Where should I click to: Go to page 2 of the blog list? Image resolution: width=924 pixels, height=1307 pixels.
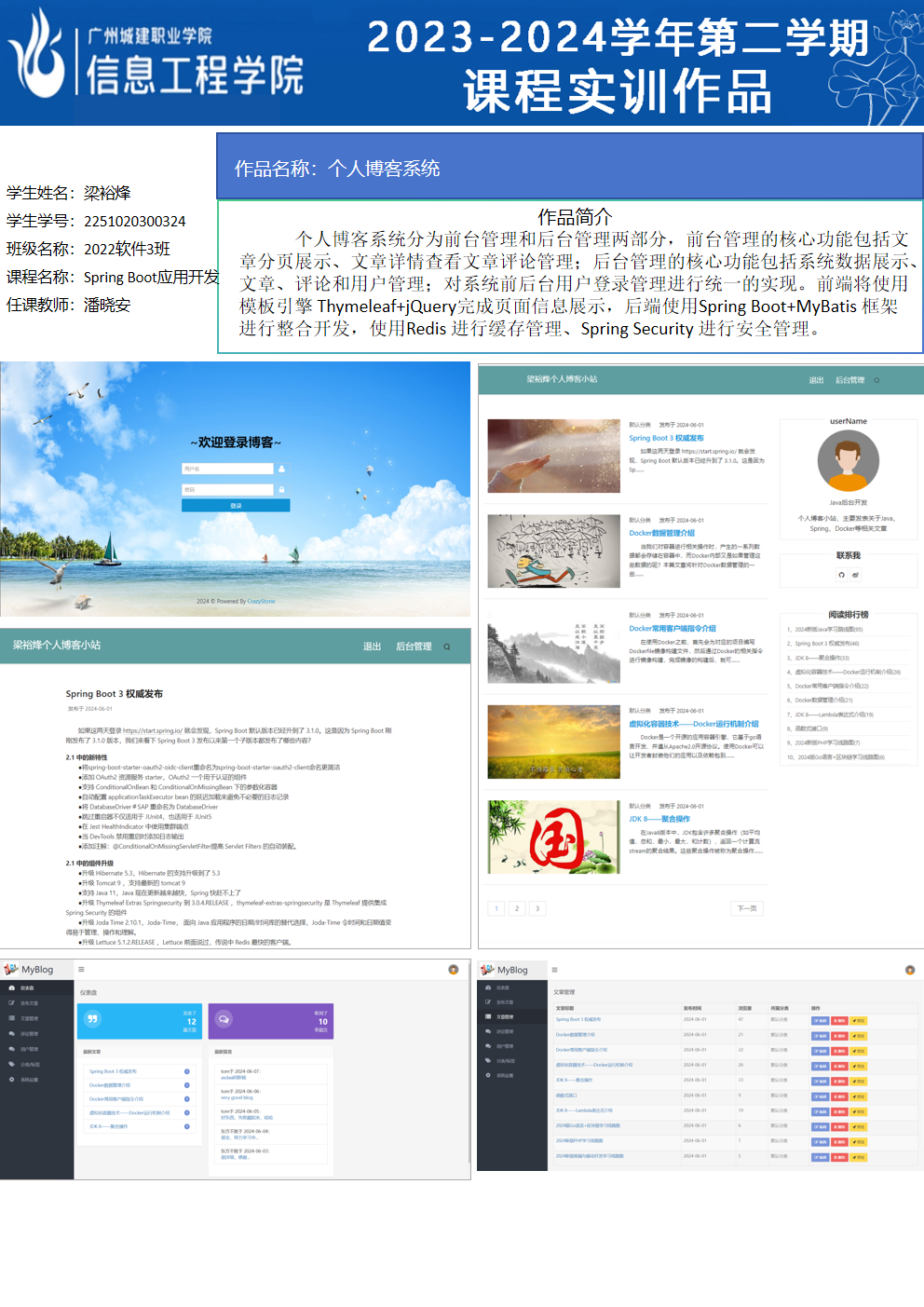coord(517,908)
